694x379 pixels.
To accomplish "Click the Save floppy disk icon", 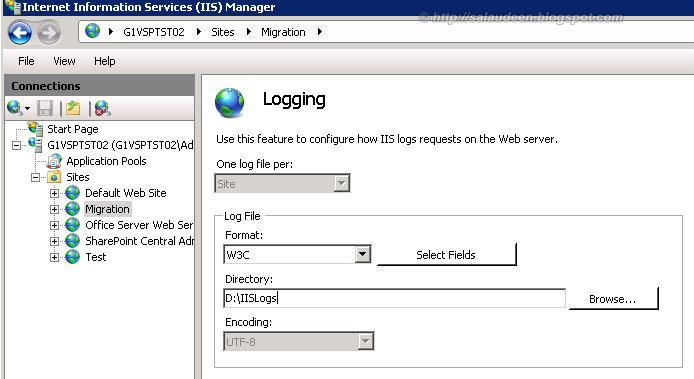I will (x=45, y=108).
